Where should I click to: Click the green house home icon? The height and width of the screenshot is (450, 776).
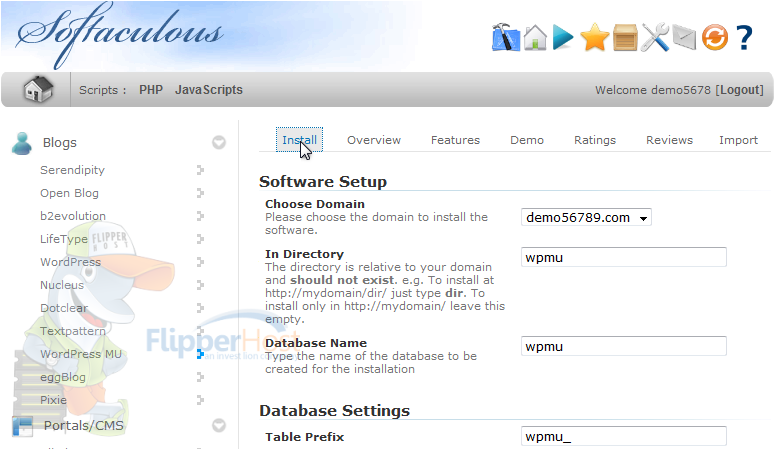(x=535, y=37)
